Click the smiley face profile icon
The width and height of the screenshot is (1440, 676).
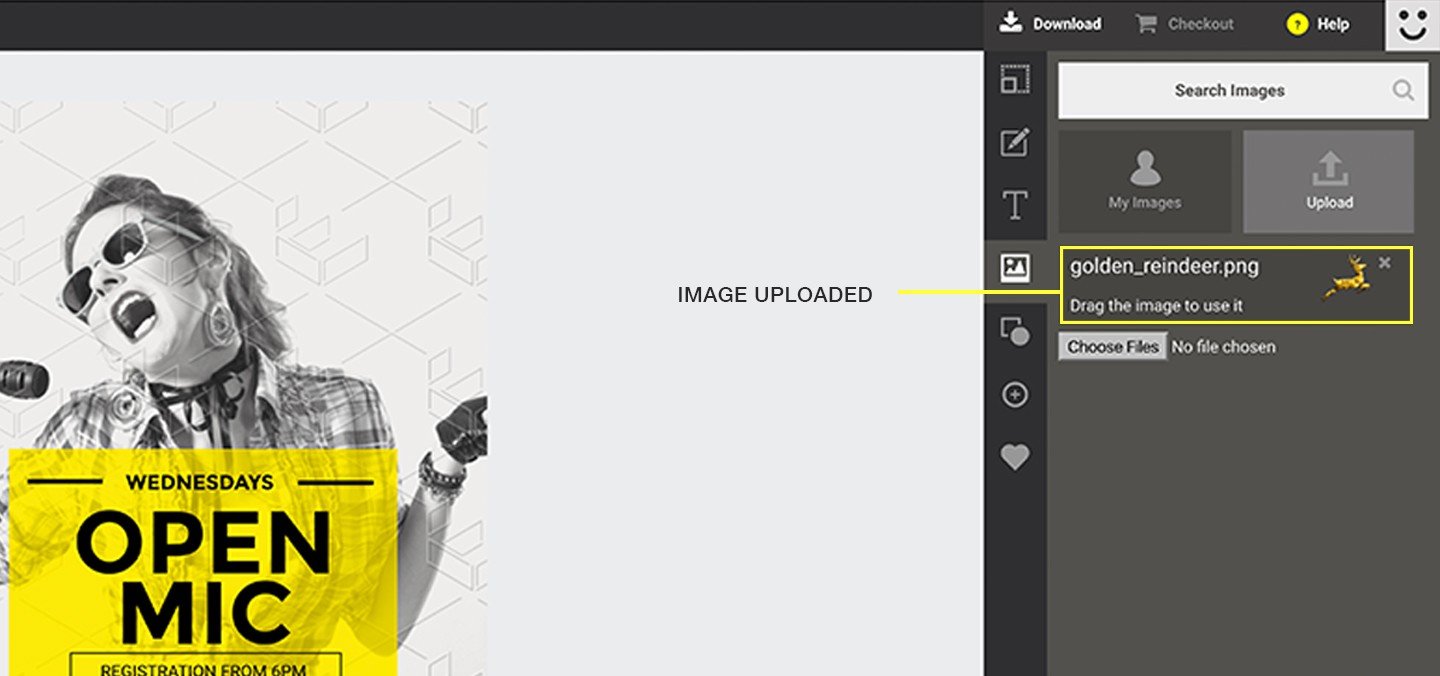click(1412, 25)
